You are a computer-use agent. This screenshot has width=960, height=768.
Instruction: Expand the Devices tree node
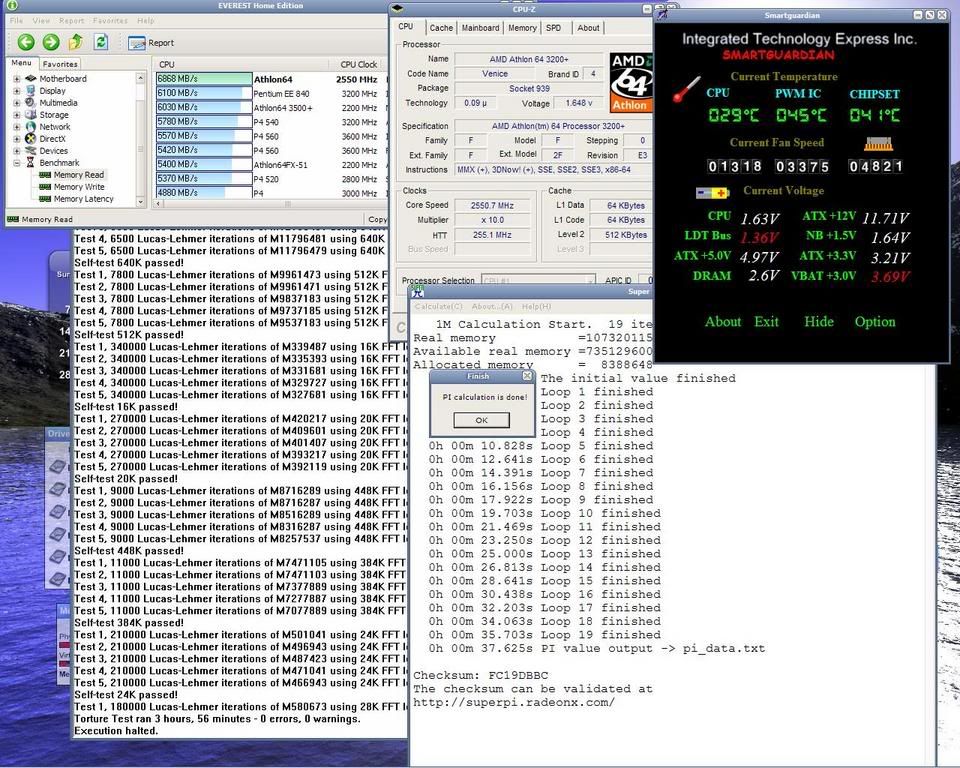17,151
